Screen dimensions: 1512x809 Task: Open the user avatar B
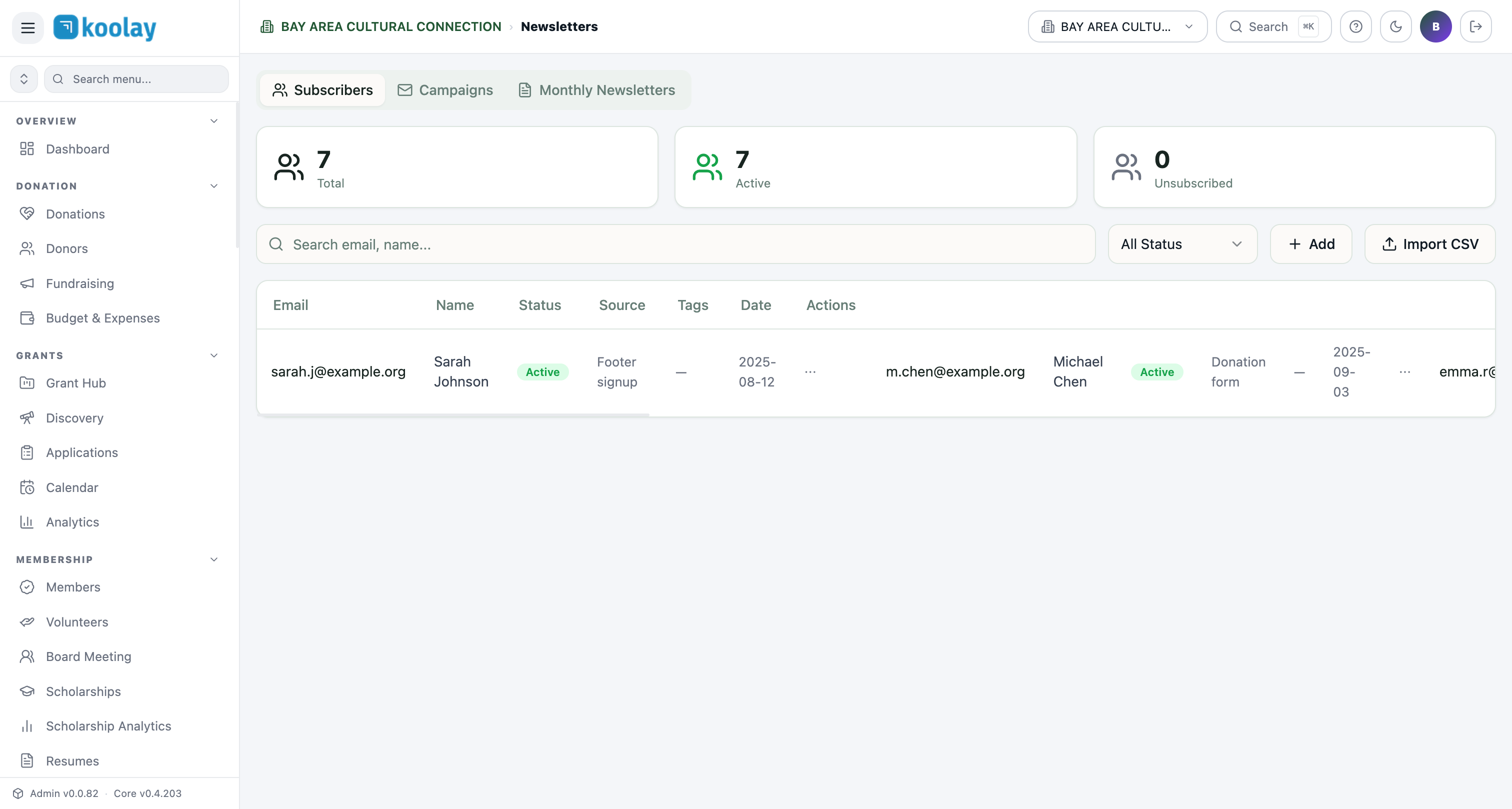coord(1435,26)
